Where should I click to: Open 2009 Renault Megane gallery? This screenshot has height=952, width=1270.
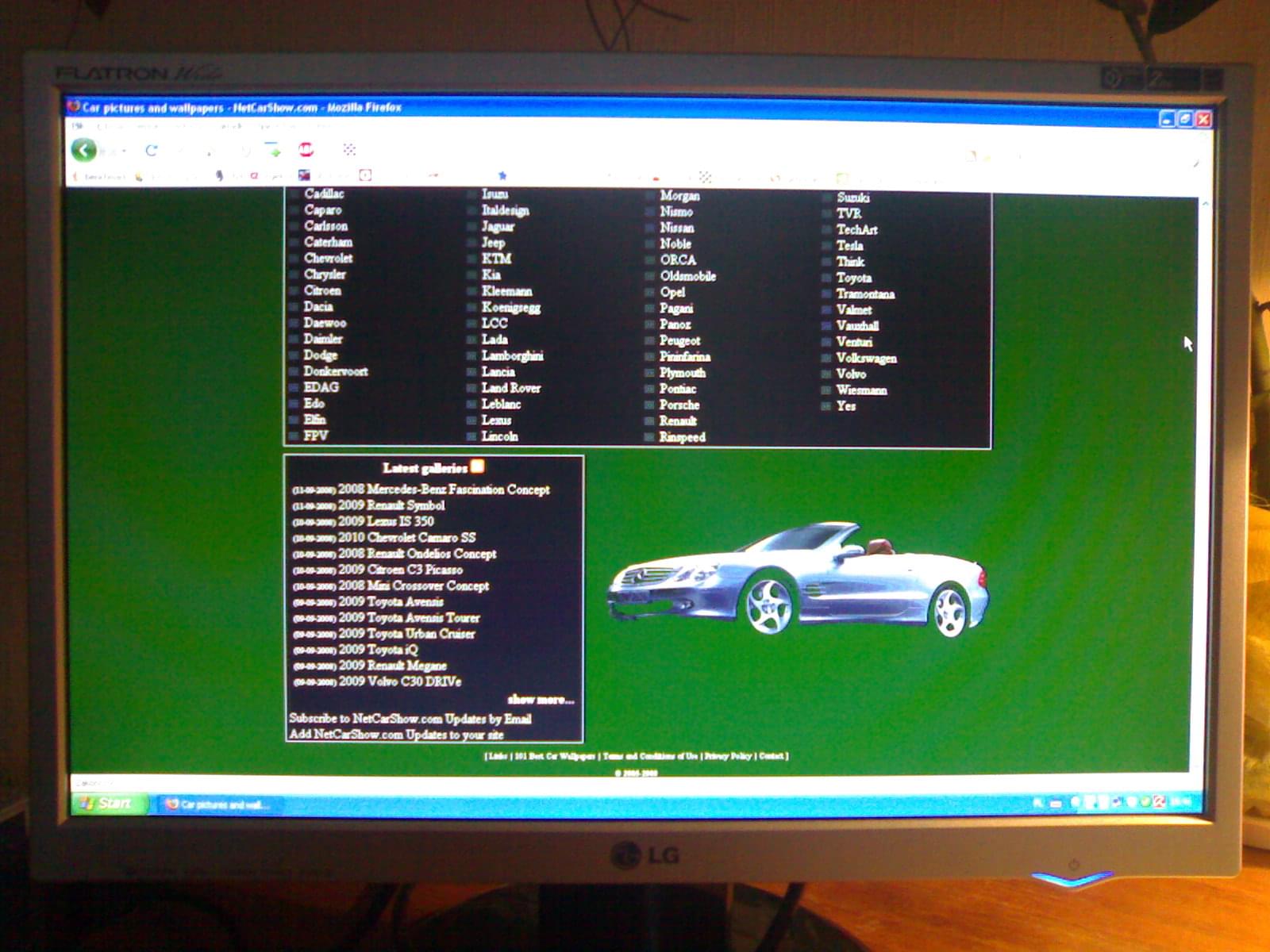[x=392, y=666]
